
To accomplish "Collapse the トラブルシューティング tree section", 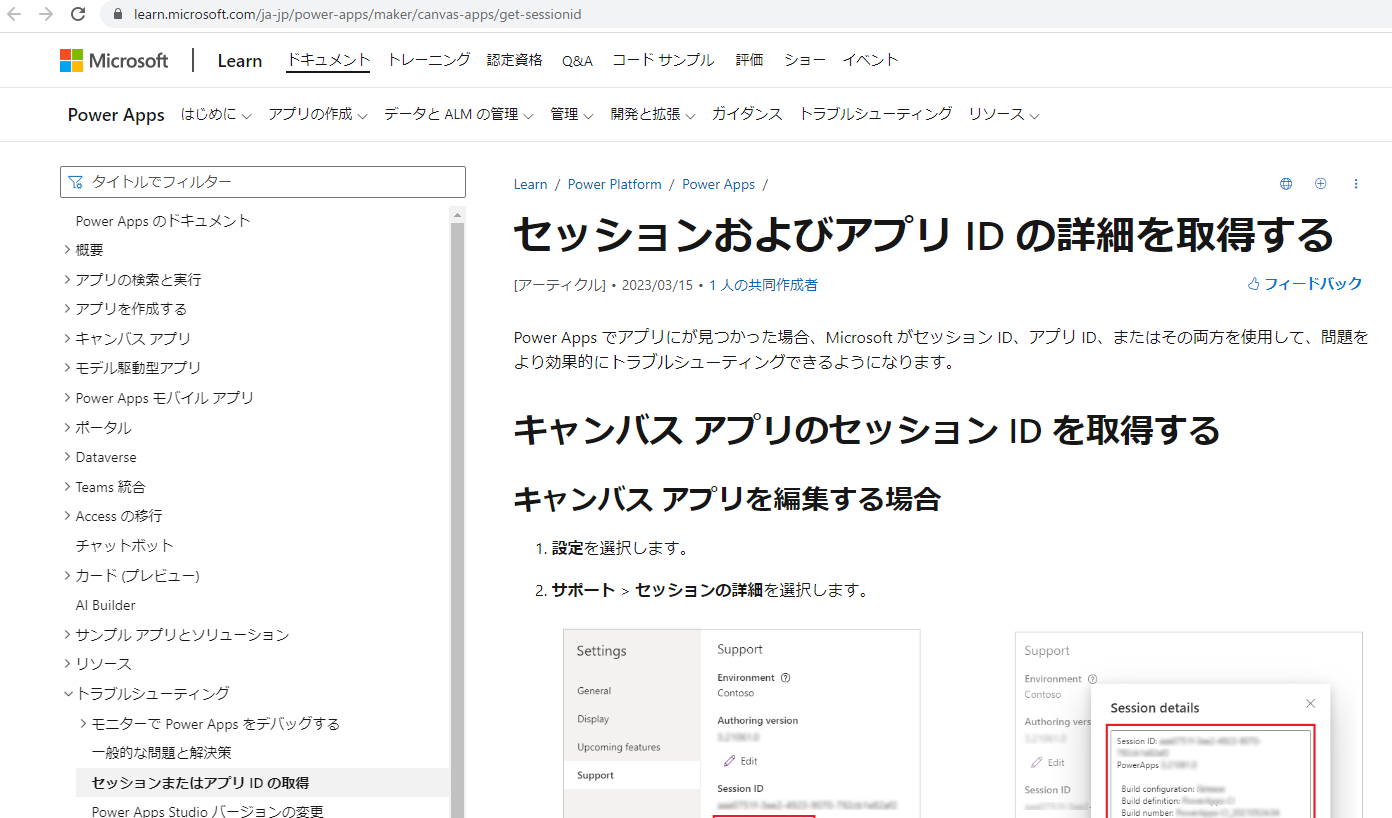I will (x=68, y=694).
